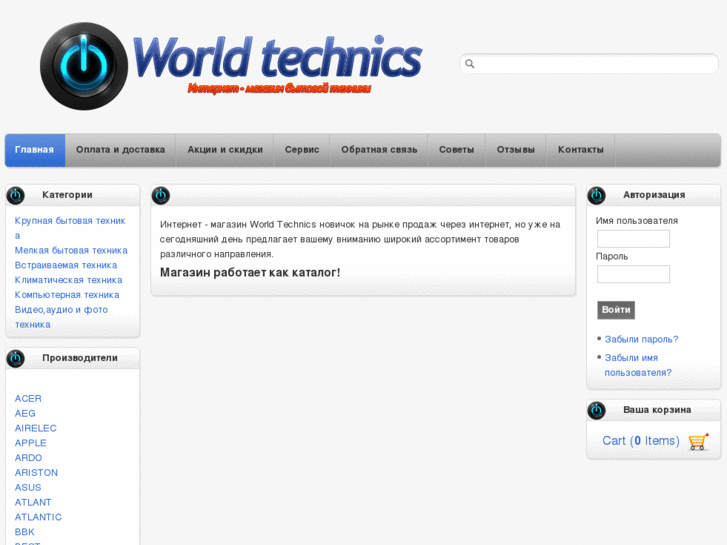Click the search magnifier icon
Image resolution: width=727 pixels, height=545 pixels.
point(470,64)
